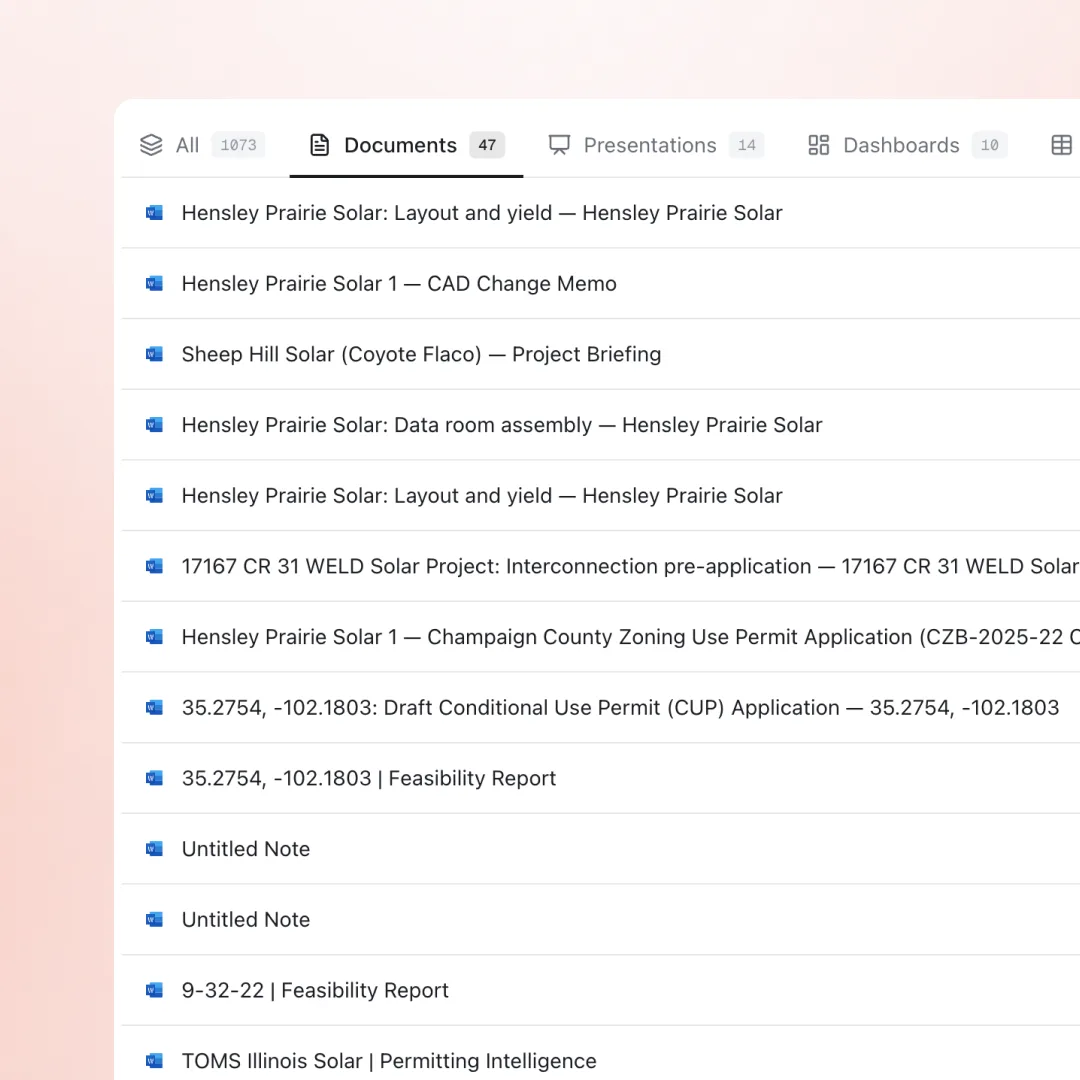Viewport: 1080px width, 1080px height.
Task: Click Word icon beside Draft Conditional Use Permit
Action: (154, 707)
